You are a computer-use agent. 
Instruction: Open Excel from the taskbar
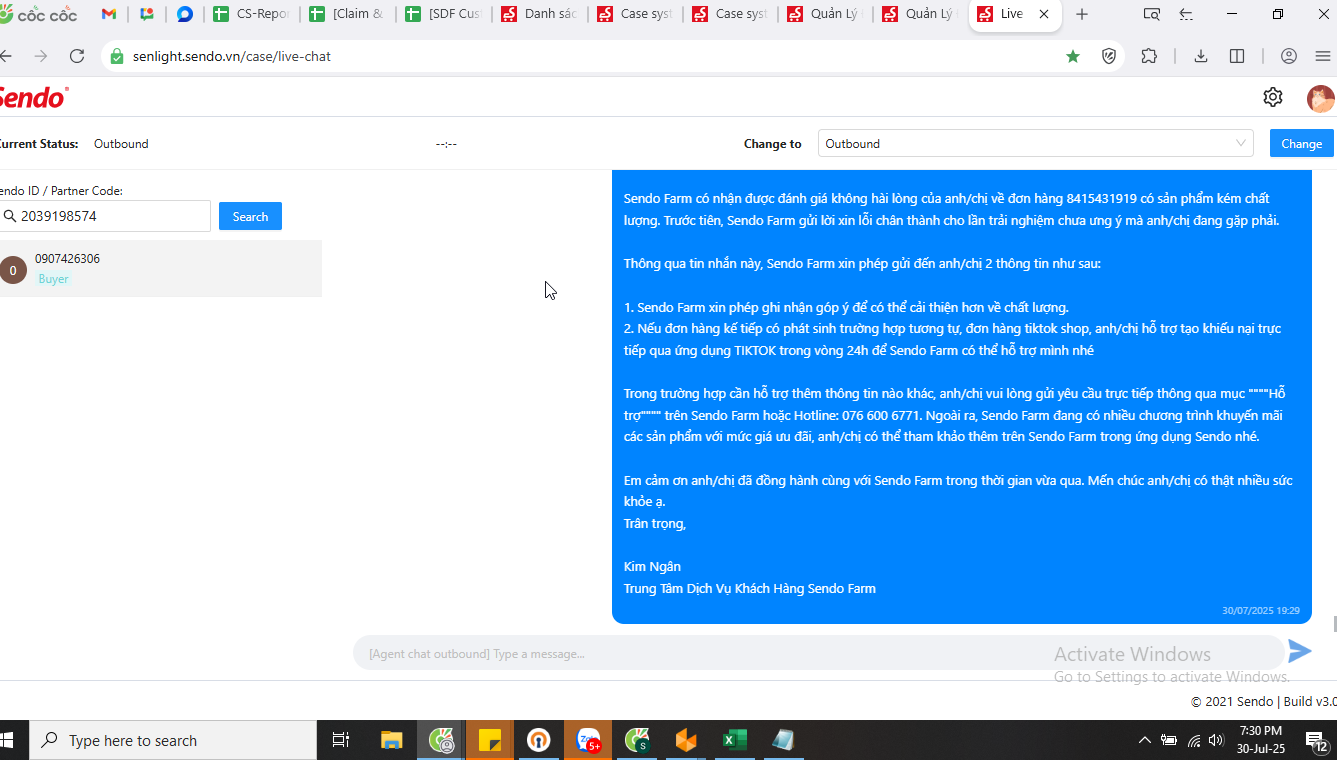735,740
